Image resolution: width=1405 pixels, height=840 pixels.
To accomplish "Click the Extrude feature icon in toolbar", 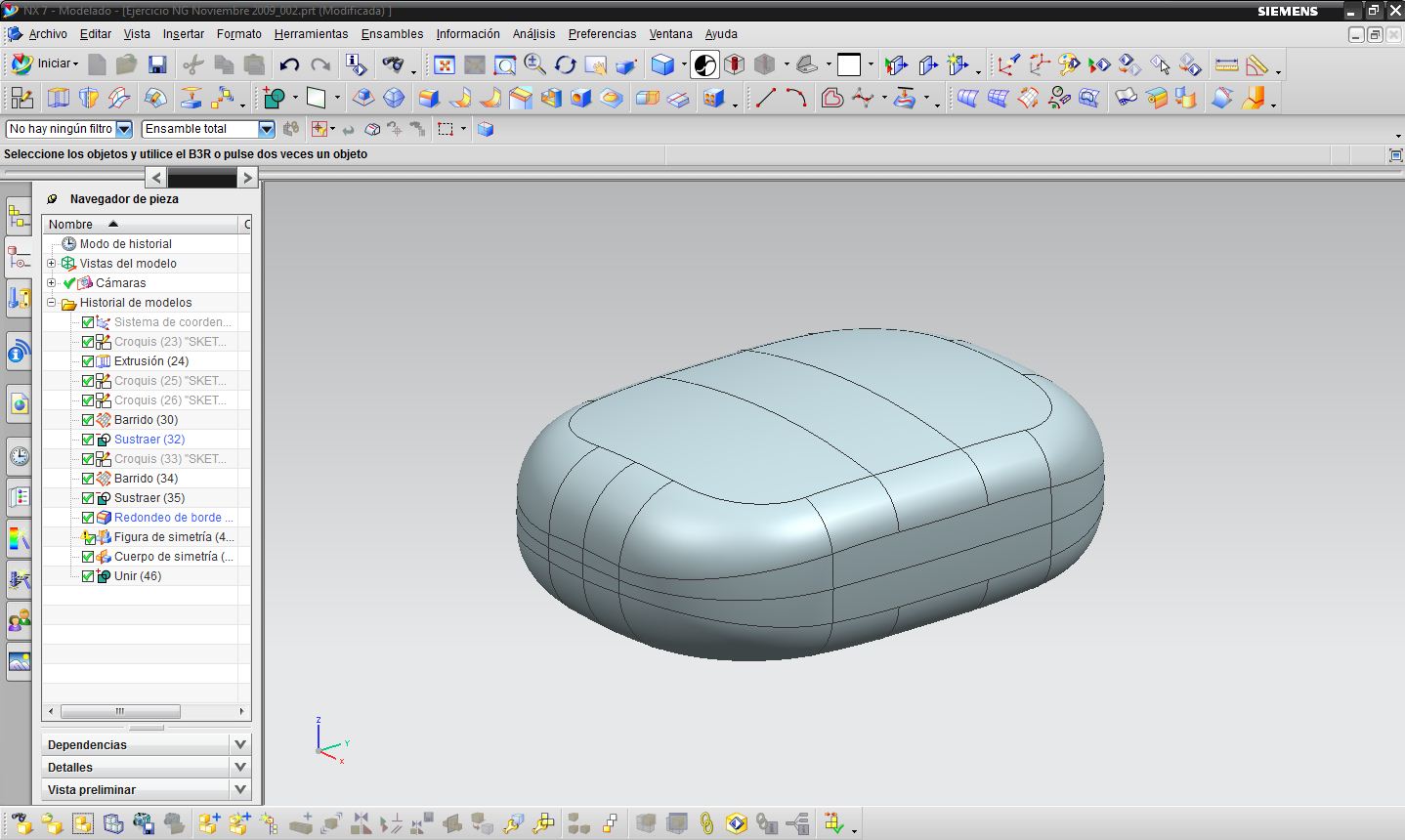I will pos(59,98).
